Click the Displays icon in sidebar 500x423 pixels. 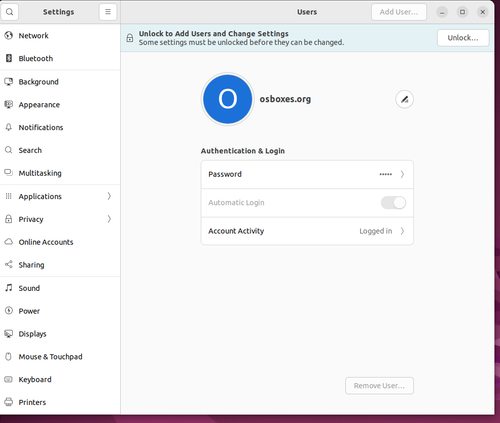9,334
